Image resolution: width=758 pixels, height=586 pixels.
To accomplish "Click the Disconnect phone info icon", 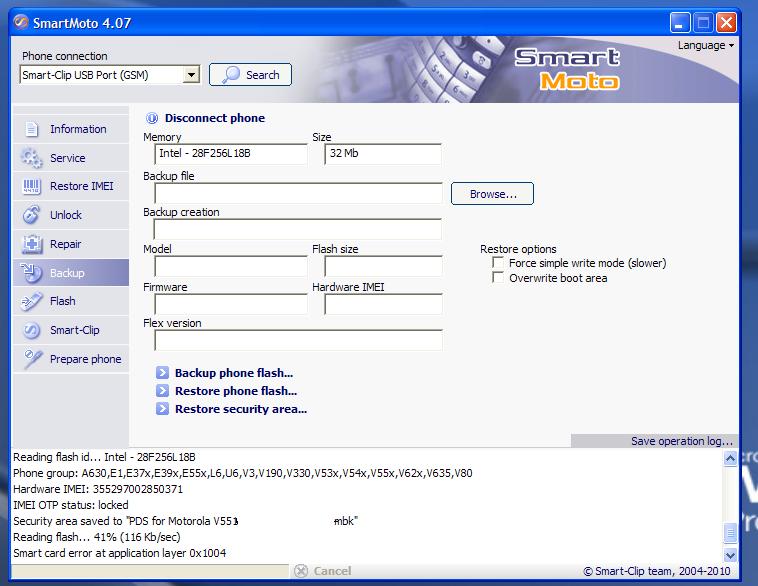I will point(152,118).
